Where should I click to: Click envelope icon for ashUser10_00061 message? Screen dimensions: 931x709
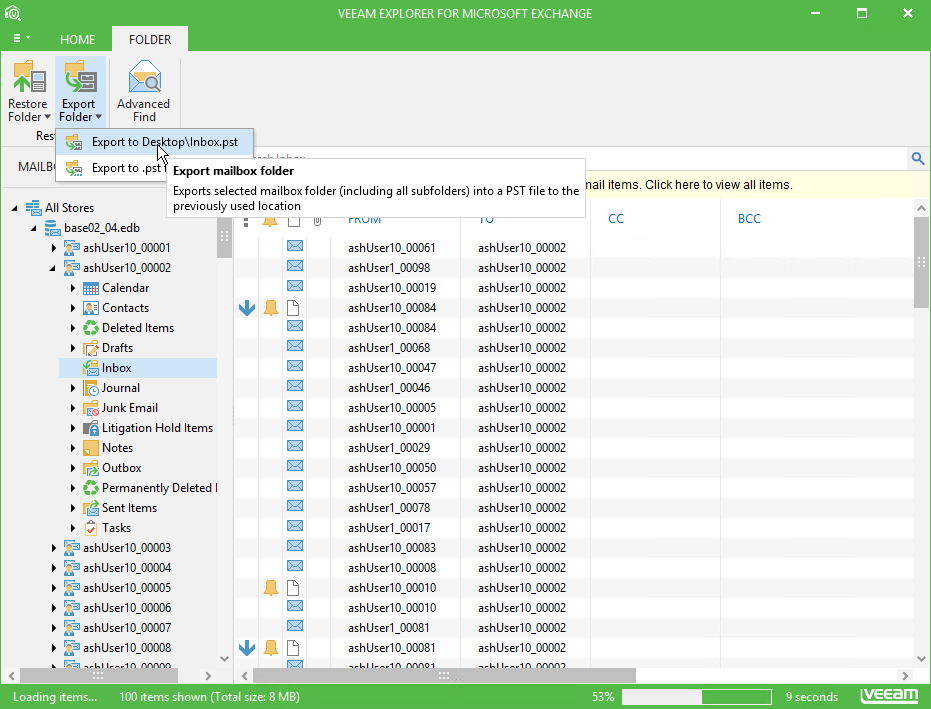[295, 246]
